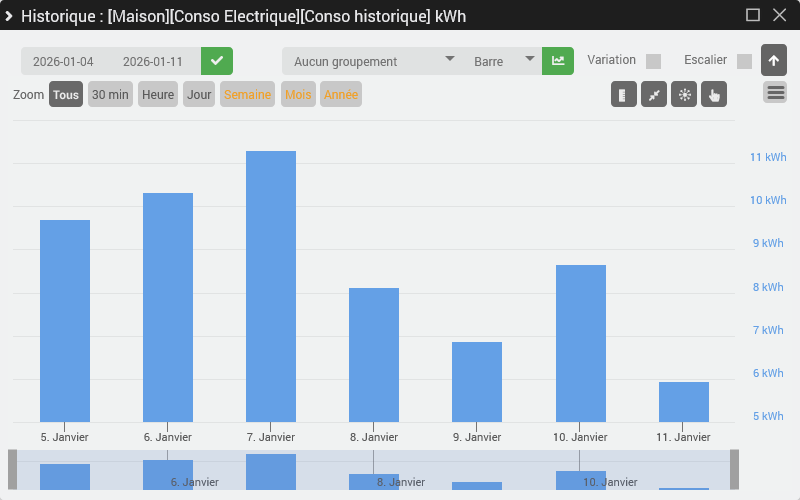Click the Escalier label text

pyautogui.click(x=705, y=60)
